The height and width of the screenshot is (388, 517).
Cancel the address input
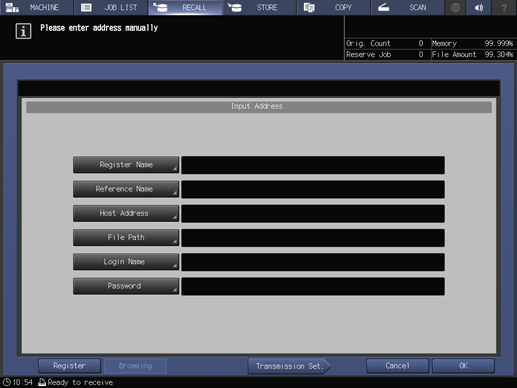click(x=397, y=366)
